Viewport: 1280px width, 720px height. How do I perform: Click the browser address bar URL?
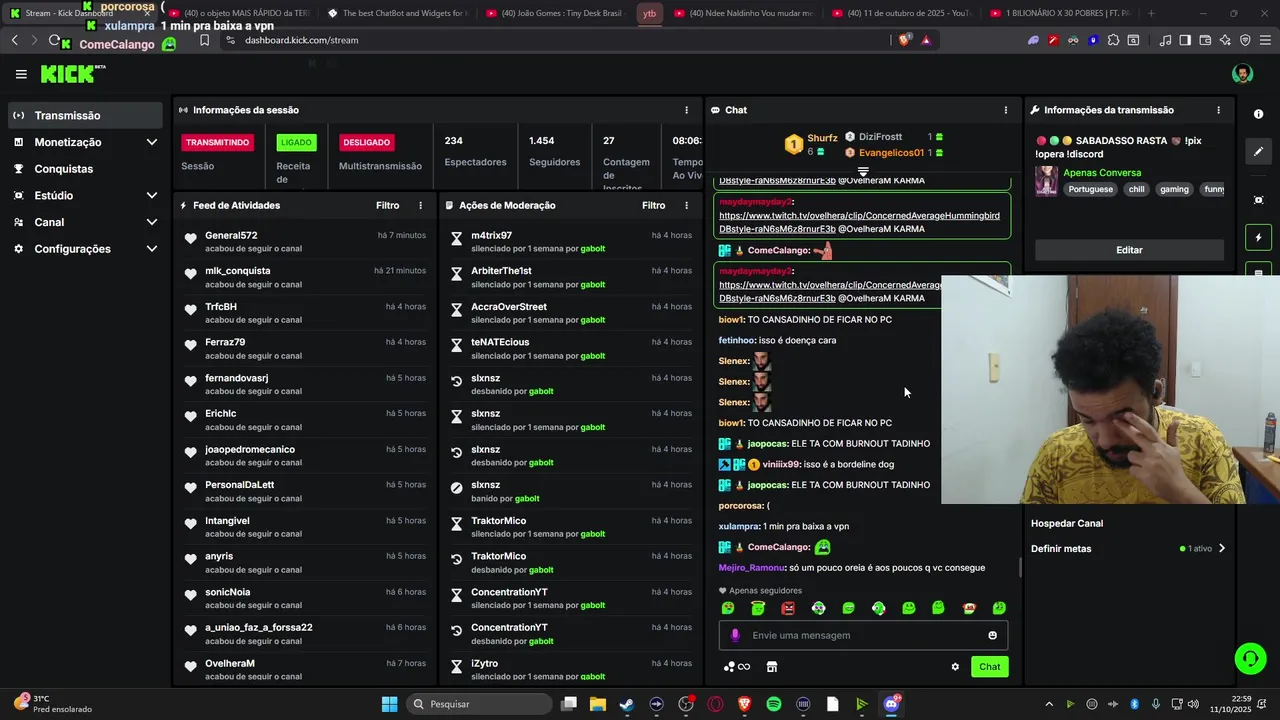click(x=301, y=40)
